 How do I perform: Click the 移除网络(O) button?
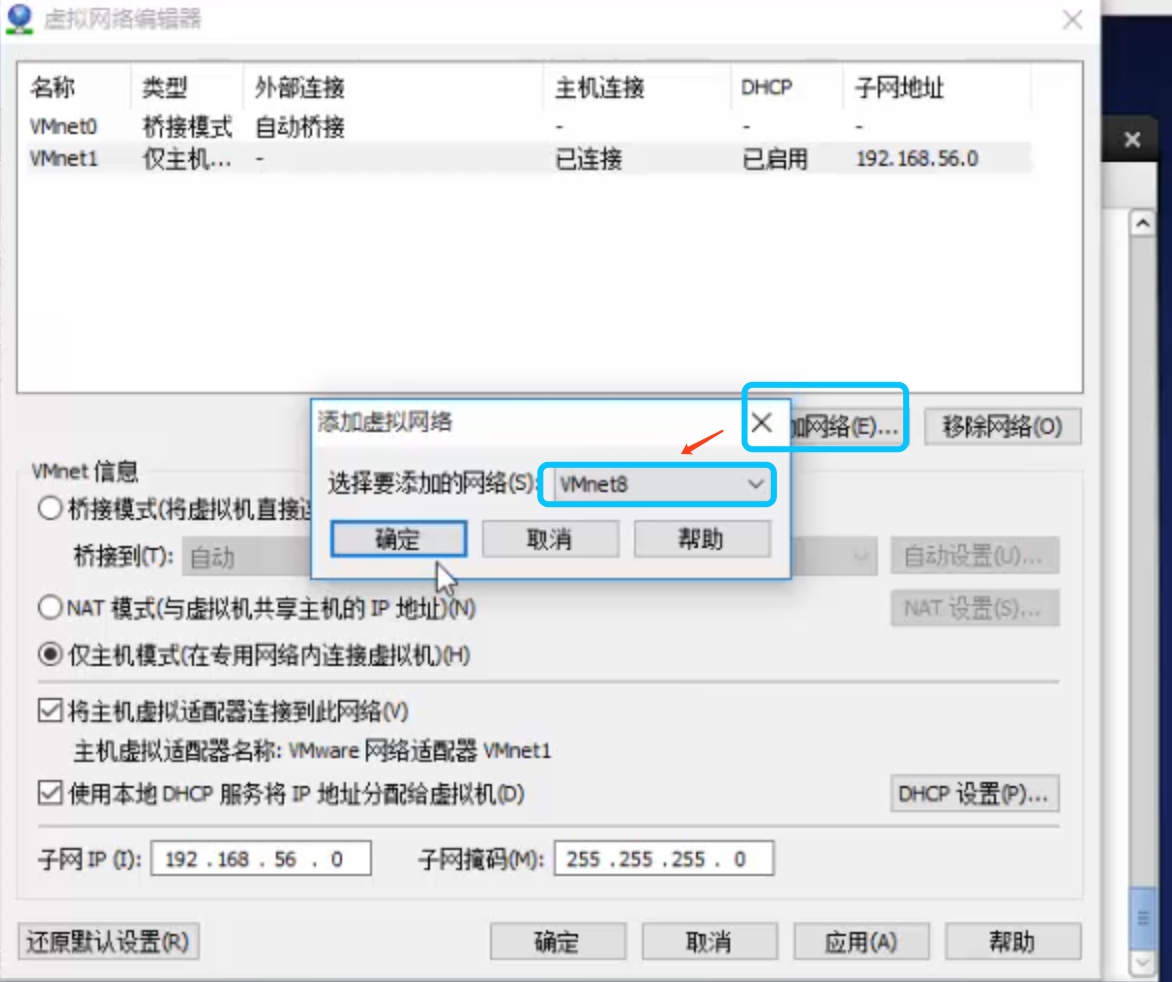(1002, 427)
